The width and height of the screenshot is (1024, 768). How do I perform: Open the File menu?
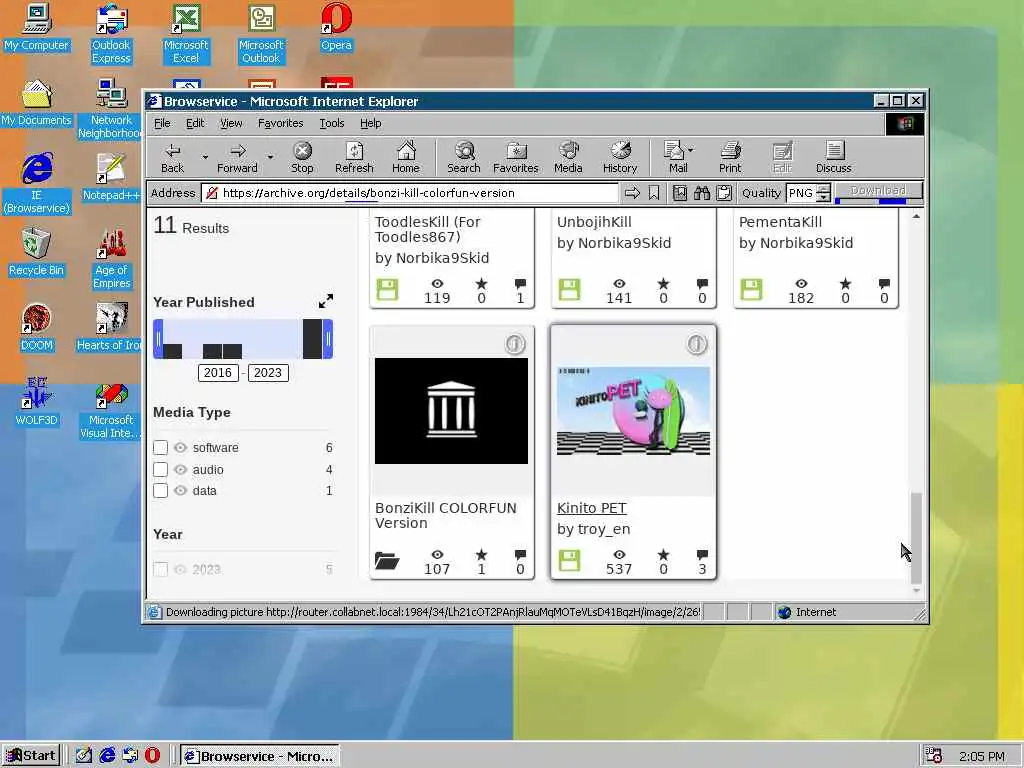pyautogui.click(x=162, y=123)
